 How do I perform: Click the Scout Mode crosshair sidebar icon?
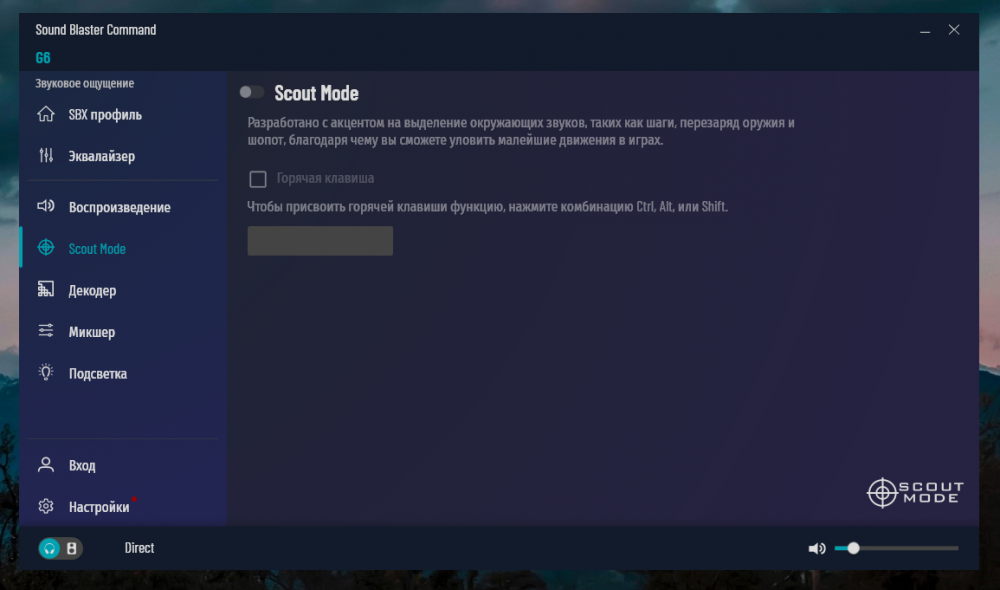point(46,248)
